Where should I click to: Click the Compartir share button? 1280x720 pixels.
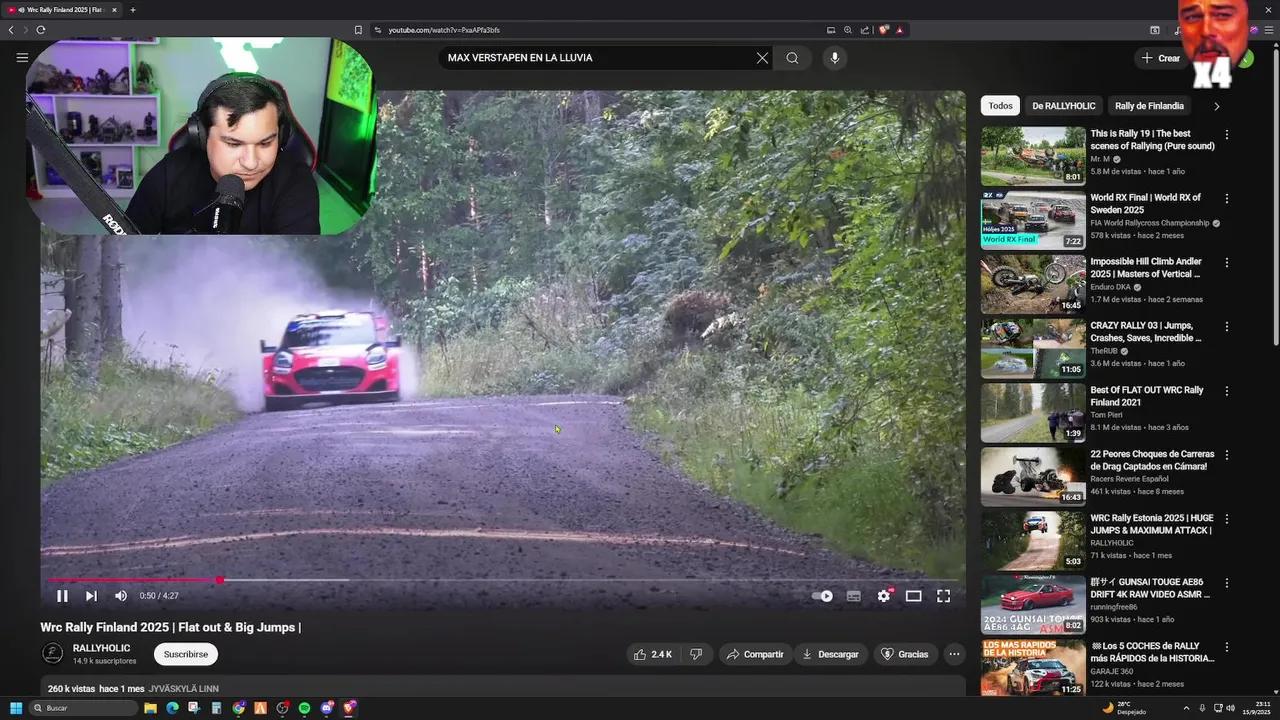click(x=755, y=654)
